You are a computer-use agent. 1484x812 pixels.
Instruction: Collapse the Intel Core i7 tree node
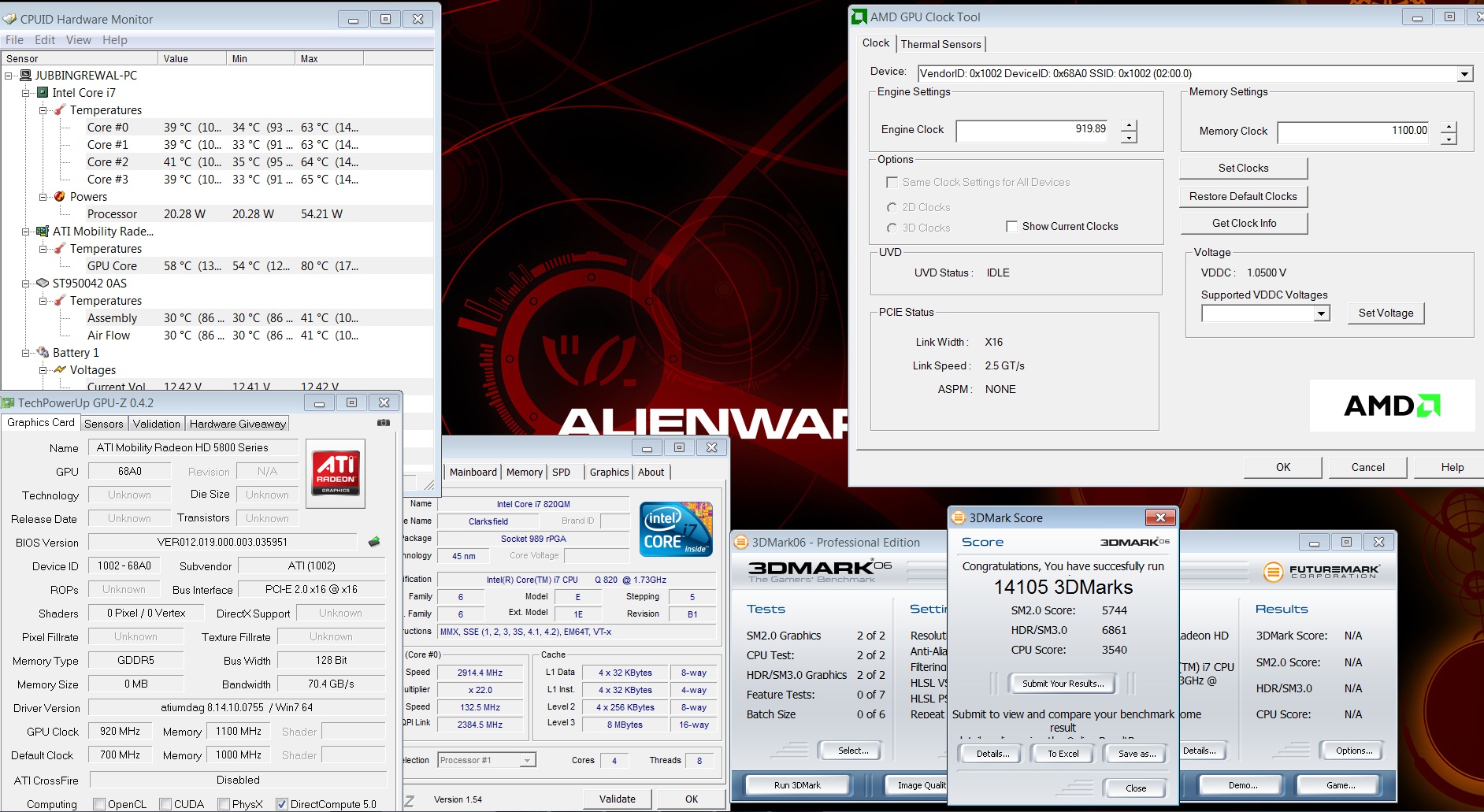[26, 93]
